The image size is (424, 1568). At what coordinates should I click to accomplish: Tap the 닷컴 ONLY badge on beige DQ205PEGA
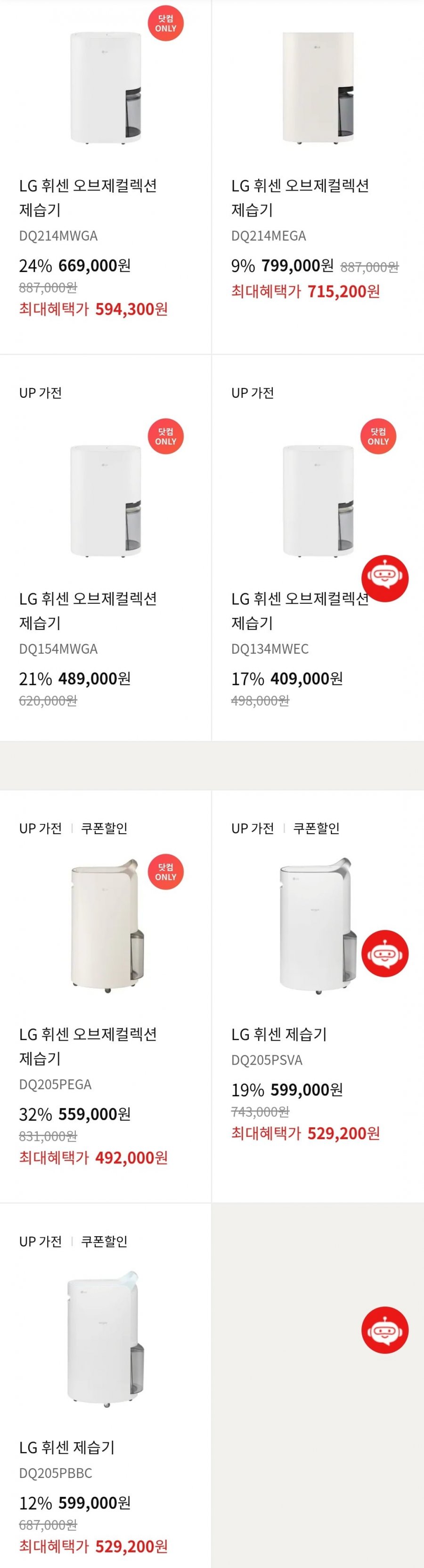[x=165, y=872]
